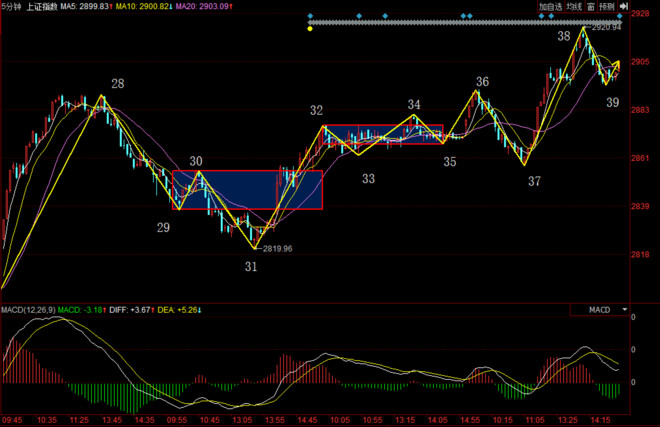Click the 加自选 add-to-watchlist button
The height and width of the screenshot is (427, 660).
[551, 6]
